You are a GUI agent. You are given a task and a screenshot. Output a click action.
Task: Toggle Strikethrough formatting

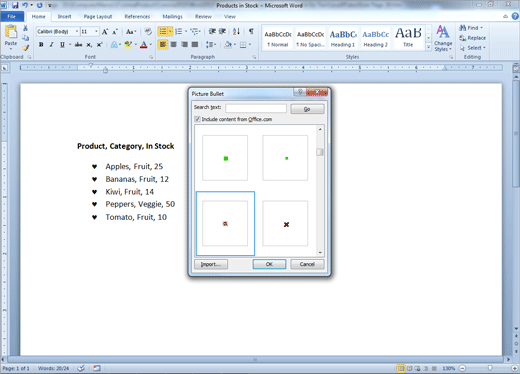pos(78,45)
